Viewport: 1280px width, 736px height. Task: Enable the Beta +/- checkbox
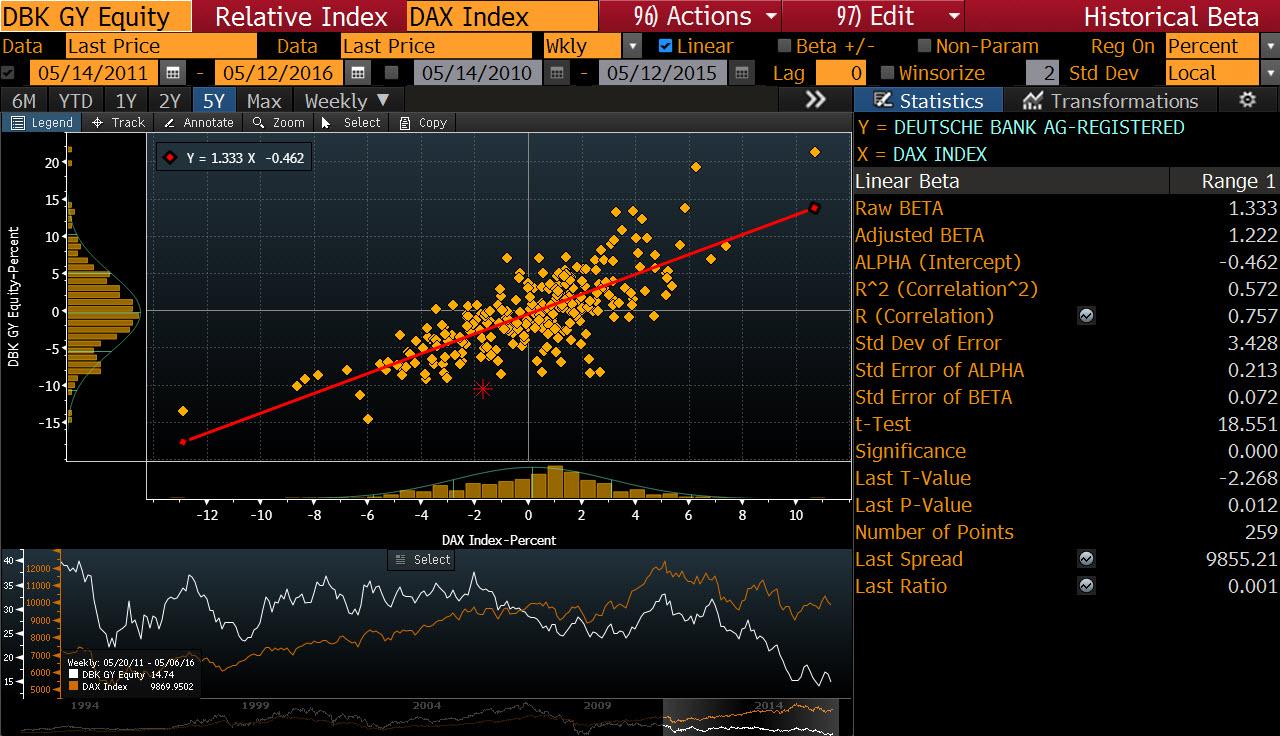(786, 46)
